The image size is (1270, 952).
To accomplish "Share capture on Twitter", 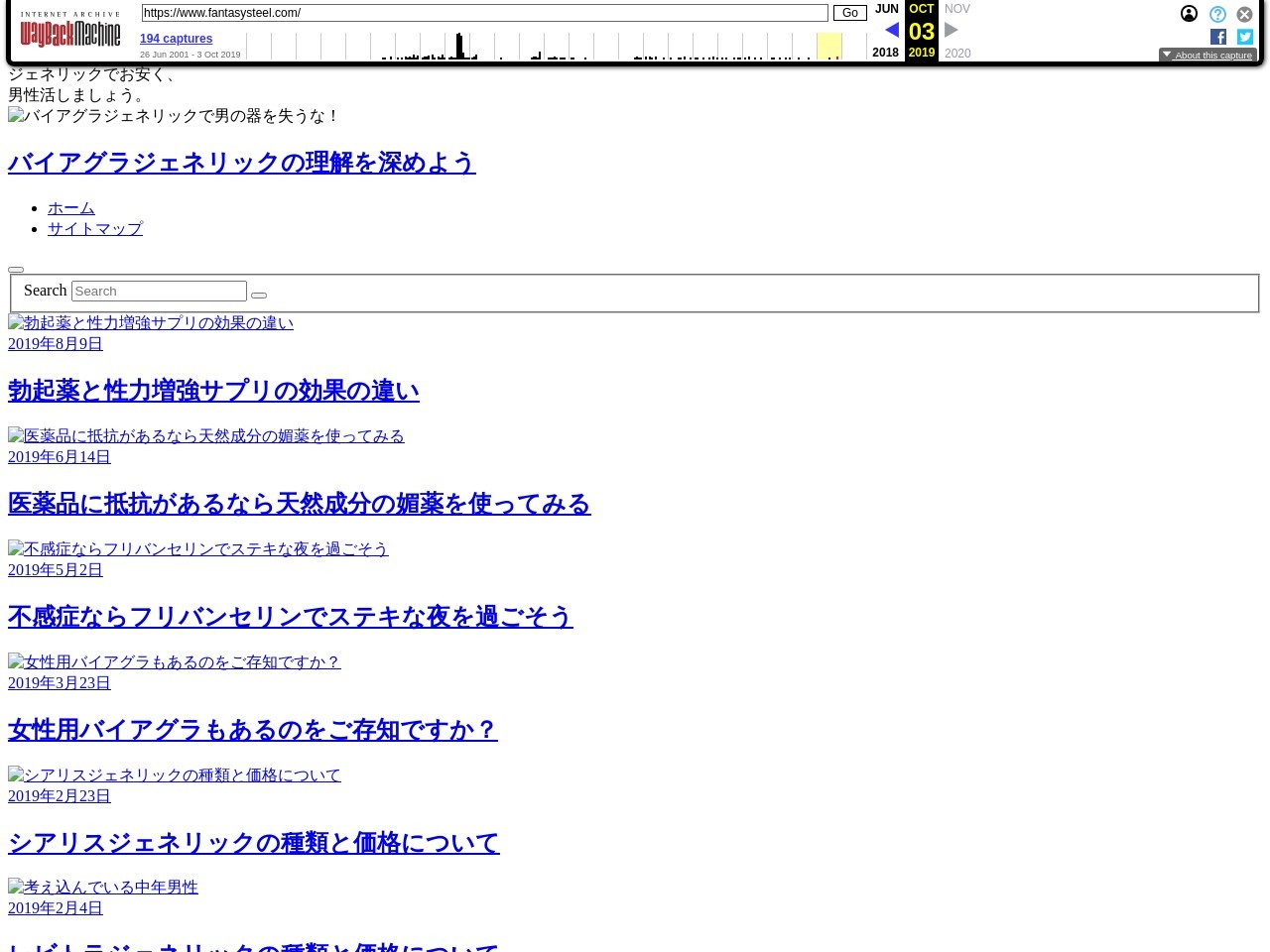I will click(x=1244, y=37).
